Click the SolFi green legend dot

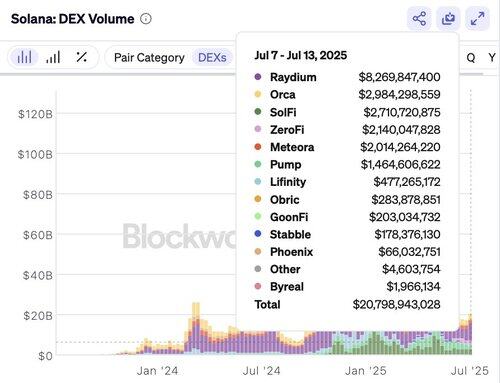[x=258, y=112]
